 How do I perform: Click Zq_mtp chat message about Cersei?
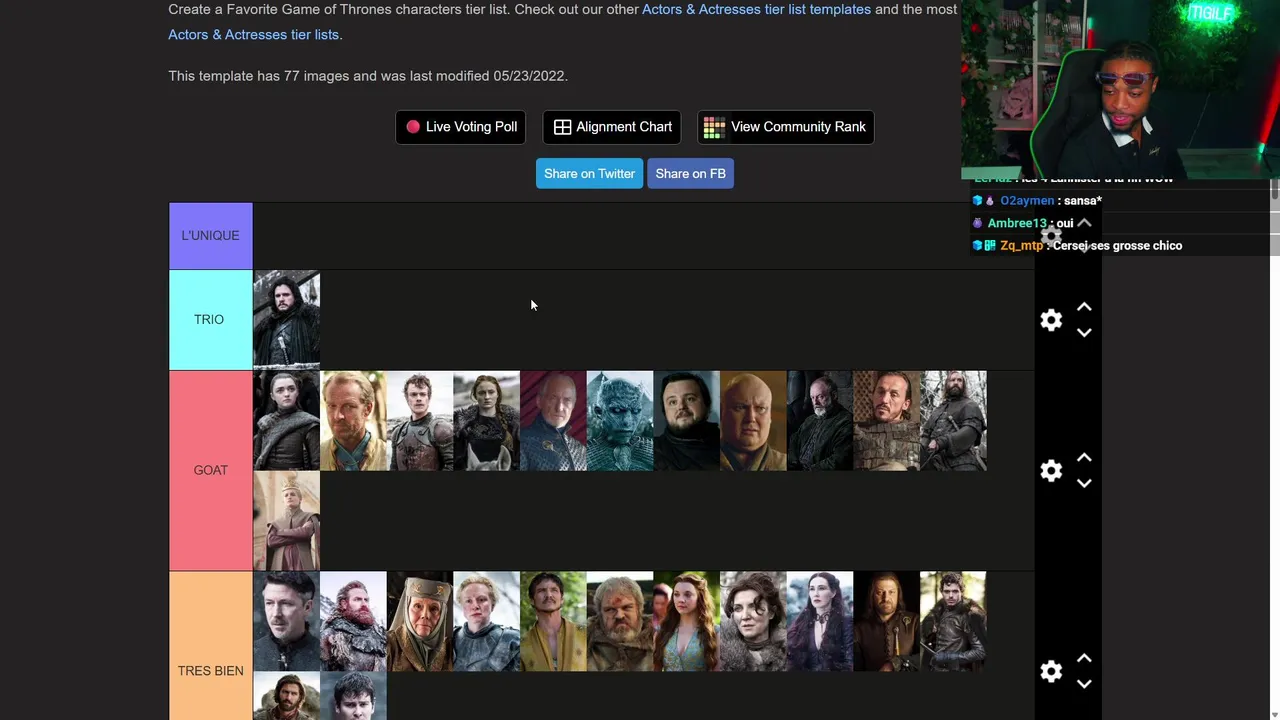click(1077, 246)
